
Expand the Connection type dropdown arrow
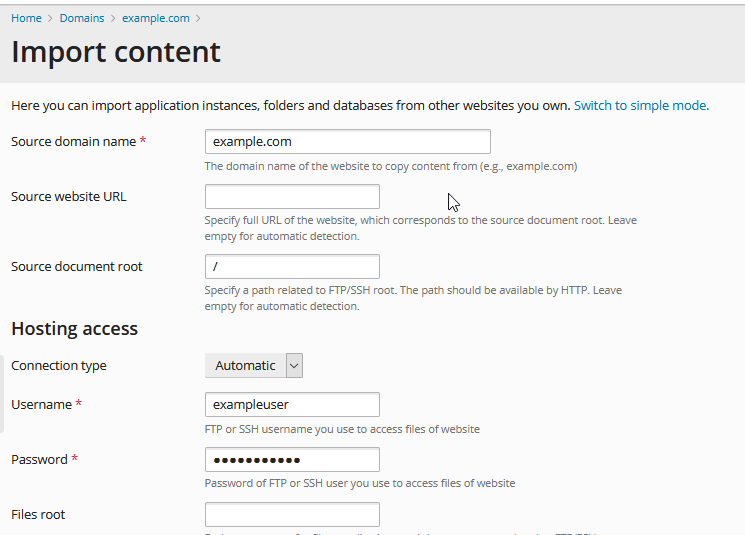294,366
